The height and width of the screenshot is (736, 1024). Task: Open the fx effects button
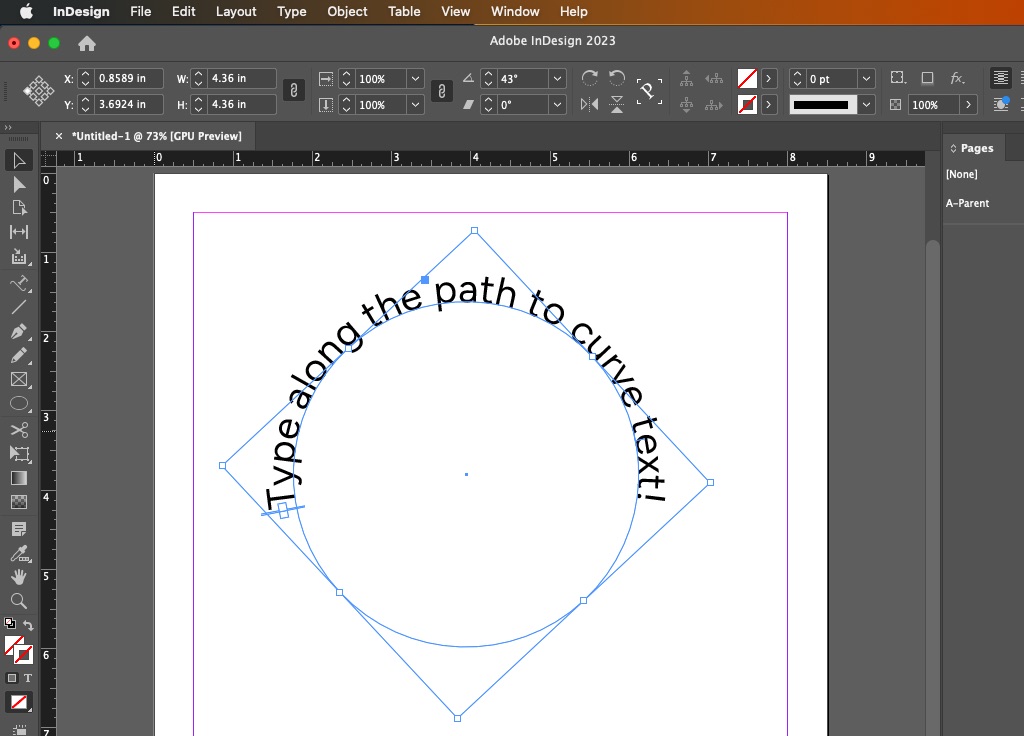point(957,78)
